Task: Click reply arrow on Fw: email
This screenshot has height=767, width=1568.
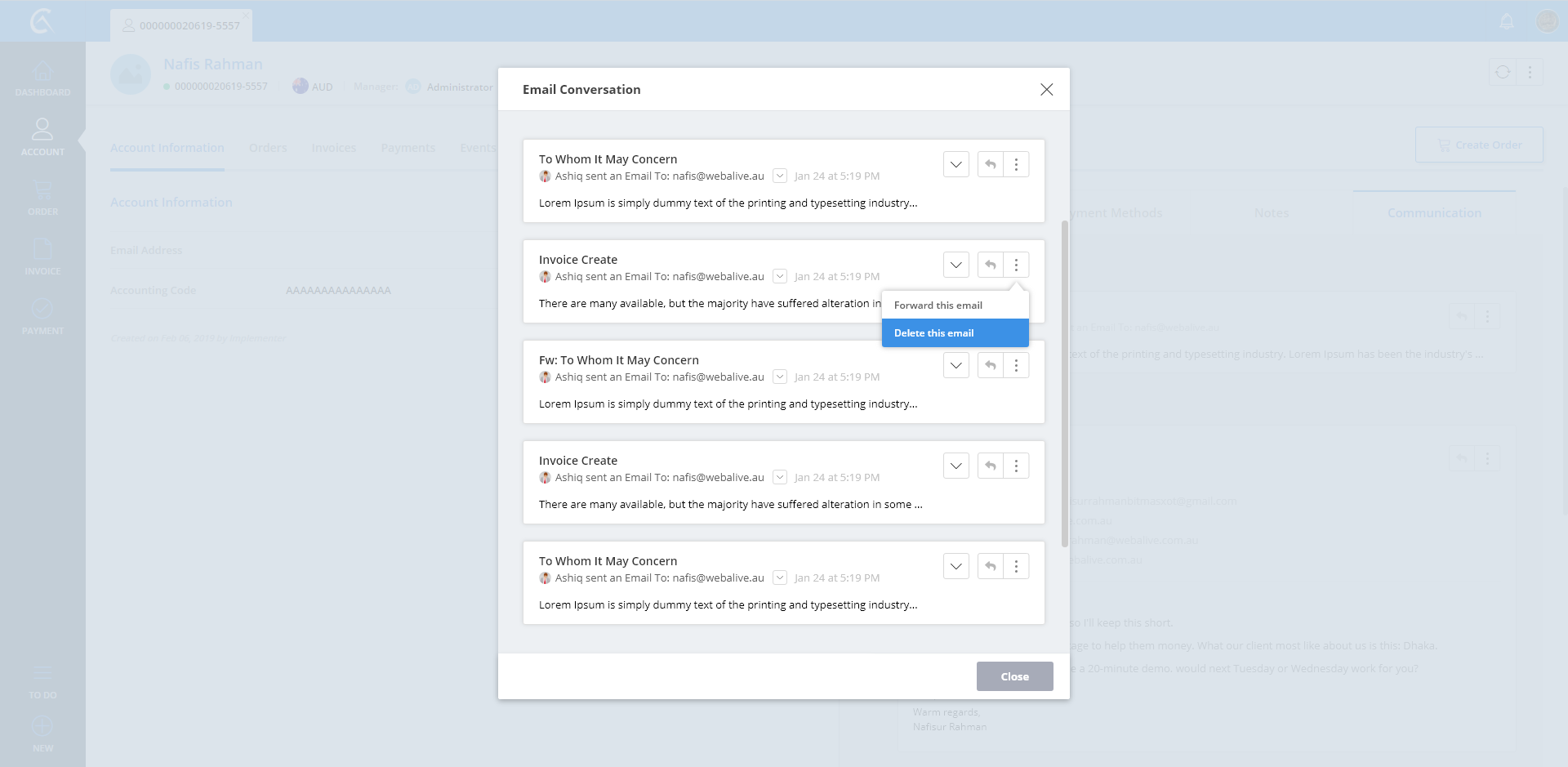Action: (990, 366)
